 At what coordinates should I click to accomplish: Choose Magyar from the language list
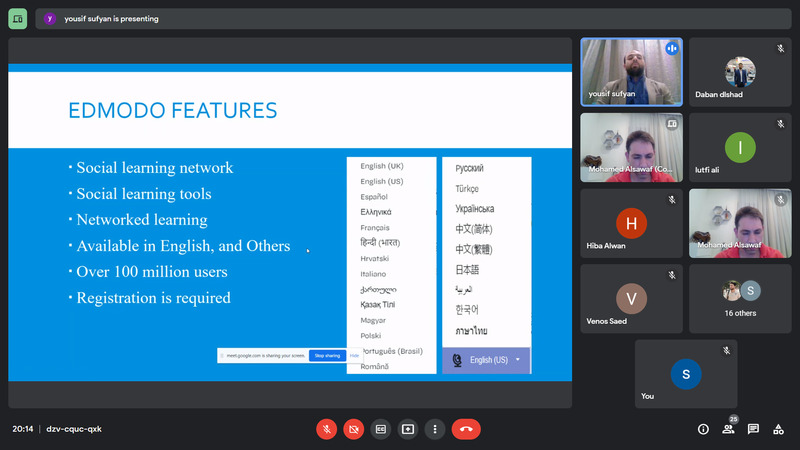point(373,320)
